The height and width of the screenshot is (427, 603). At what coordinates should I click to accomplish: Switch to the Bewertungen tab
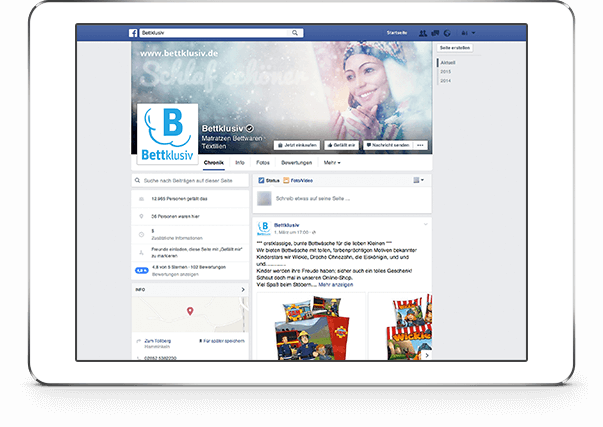(x=297, y=163)
